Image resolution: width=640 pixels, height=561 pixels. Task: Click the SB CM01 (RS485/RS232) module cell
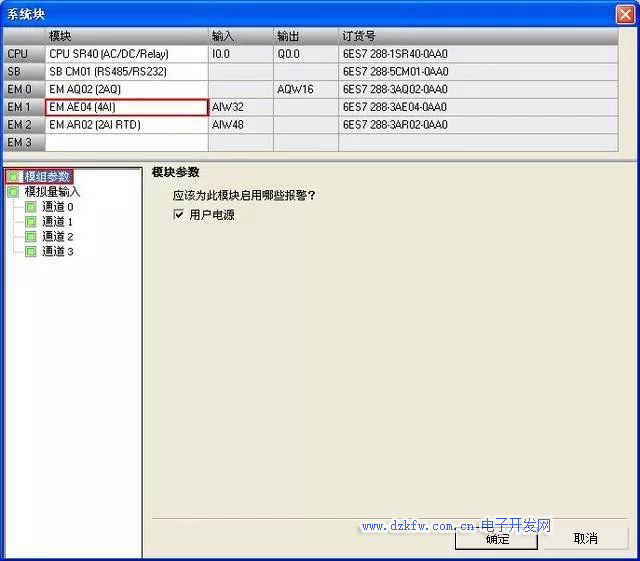click(x=126, y=72)
